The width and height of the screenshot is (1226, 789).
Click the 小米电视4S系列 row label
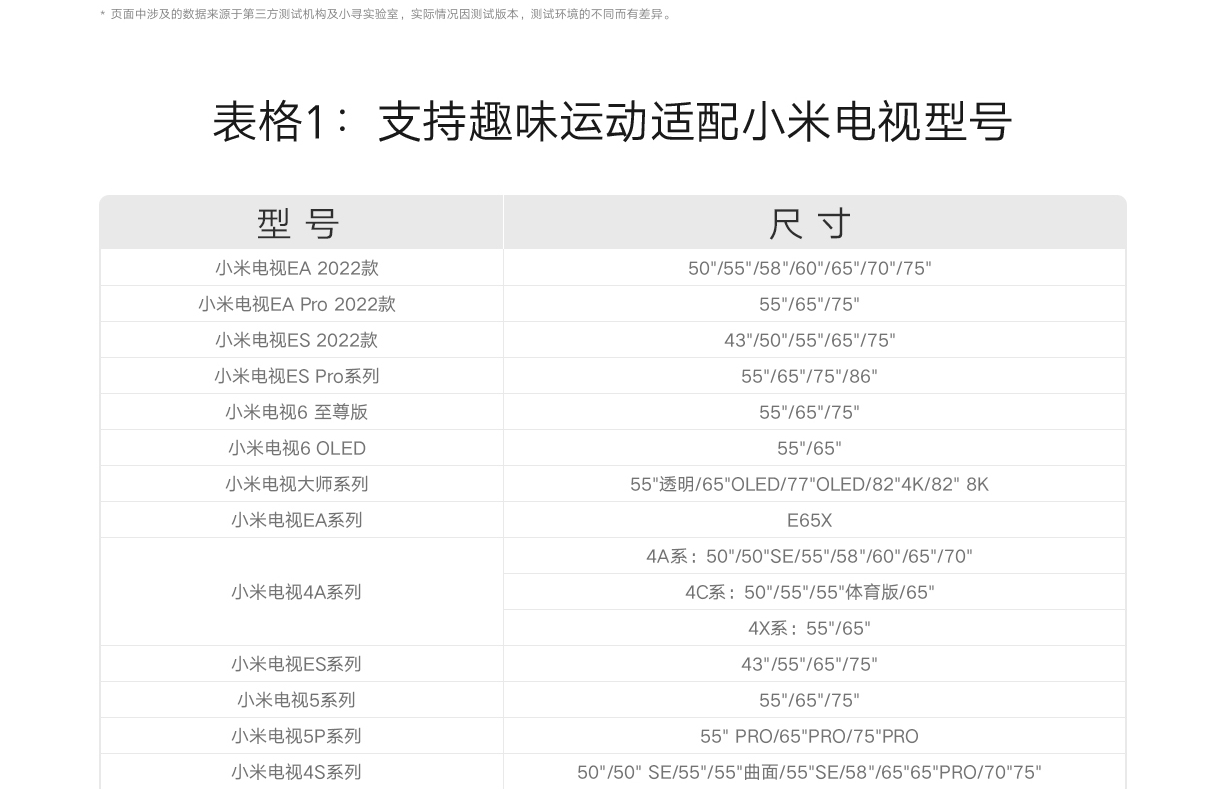point(297,772)
